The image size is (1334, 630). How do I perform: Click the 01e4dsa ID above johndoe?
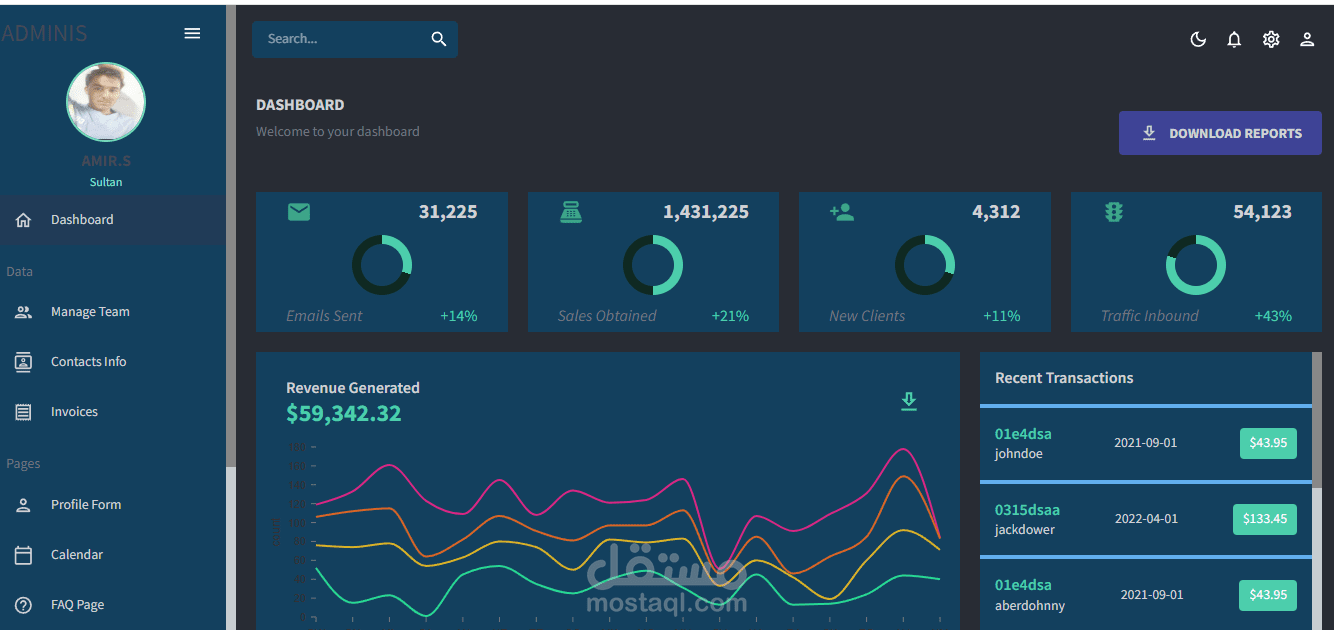point(1023,434)
